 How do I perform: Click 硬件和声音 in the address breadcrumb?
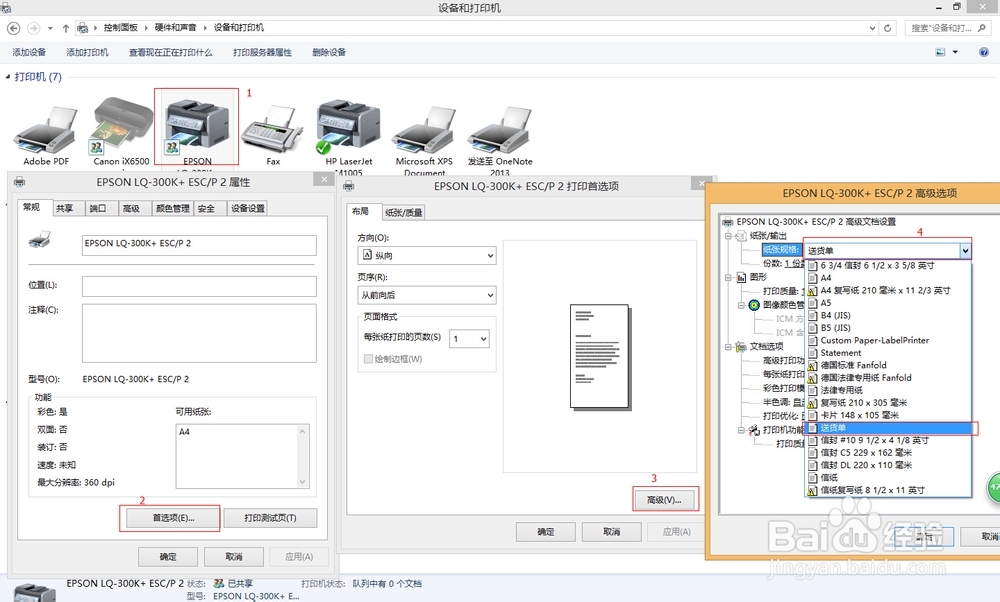click(175, 27)
